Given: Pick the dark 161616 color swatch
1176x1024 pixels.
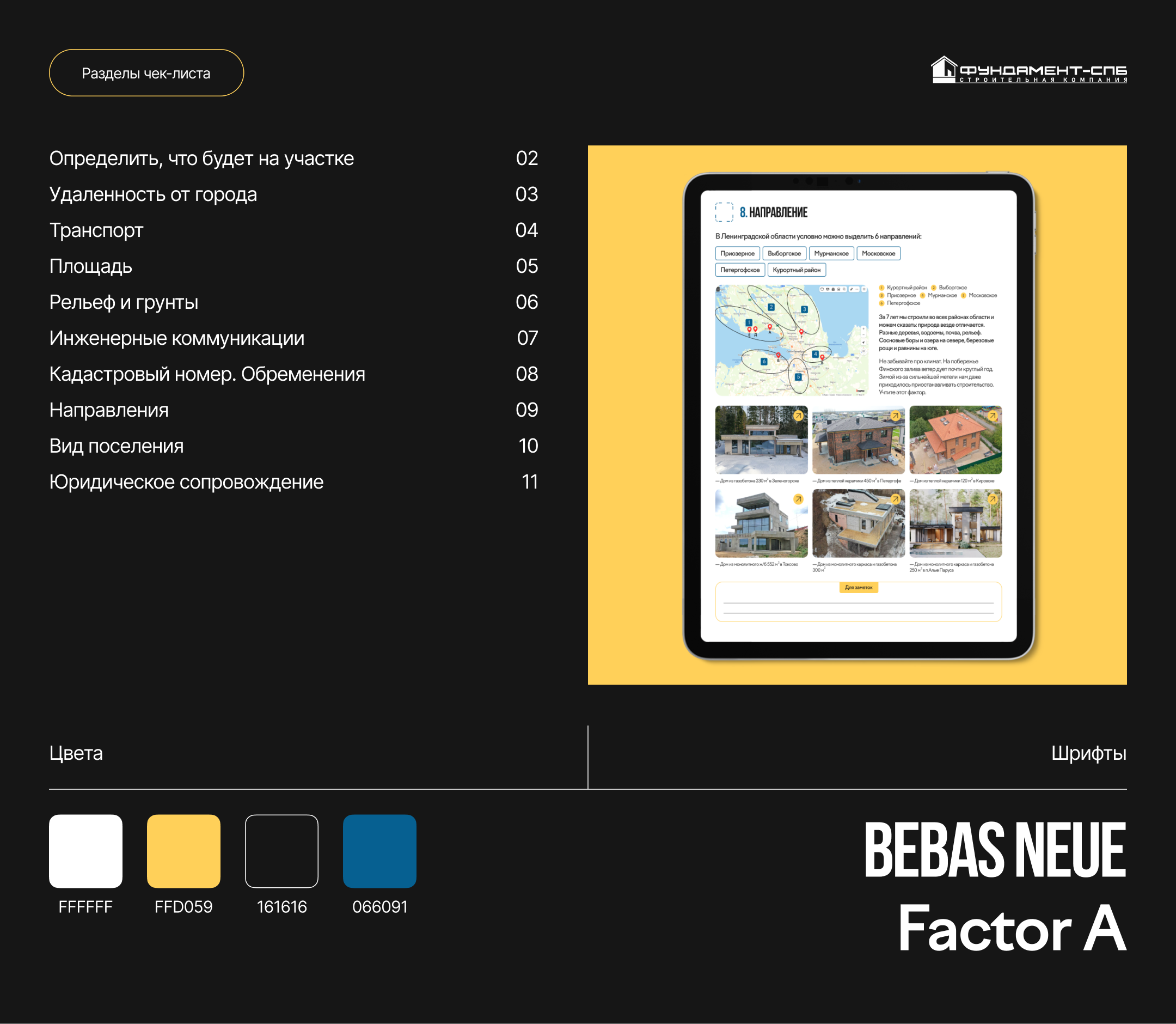Looking at the screenshot, I should coord(281,851).
